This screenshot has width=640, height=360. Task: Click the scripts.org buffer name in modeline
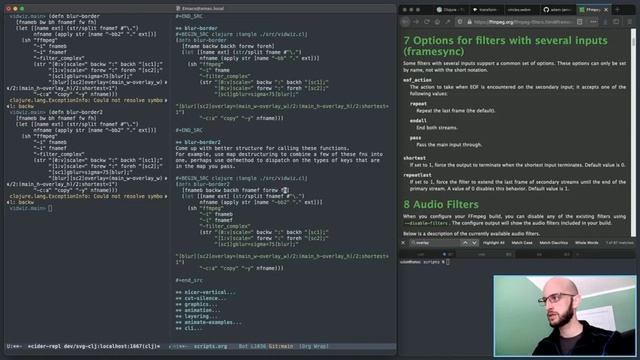coord(210,346)
